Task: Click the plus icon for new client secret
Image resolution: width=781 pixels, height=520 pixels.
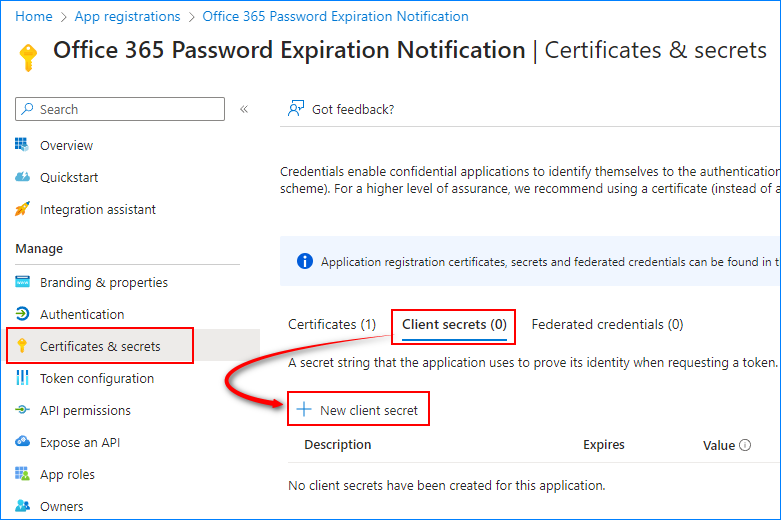Action: click(x=304, y=409)
